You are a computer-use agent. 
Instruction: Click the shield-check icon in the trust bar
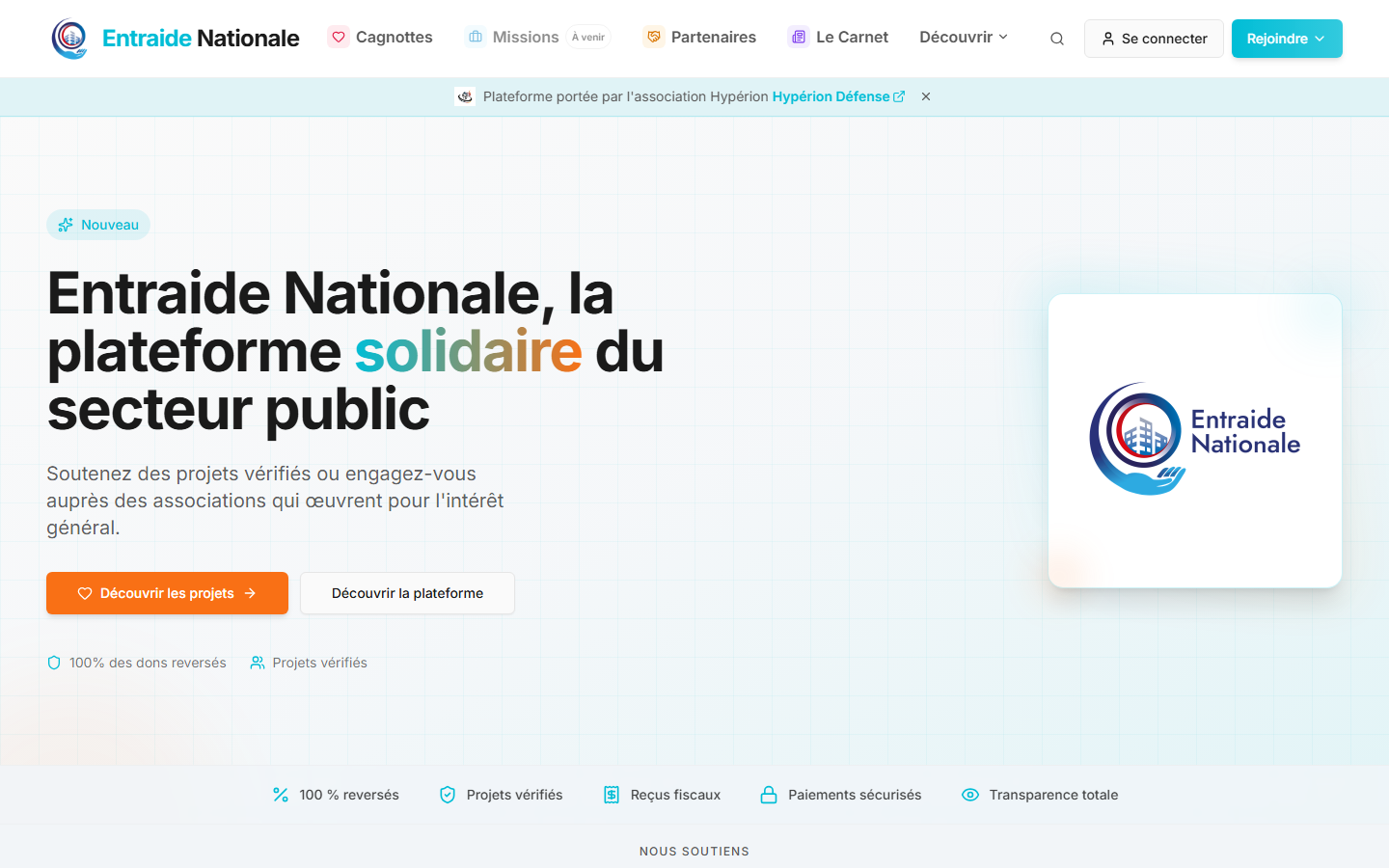point(448,795)
